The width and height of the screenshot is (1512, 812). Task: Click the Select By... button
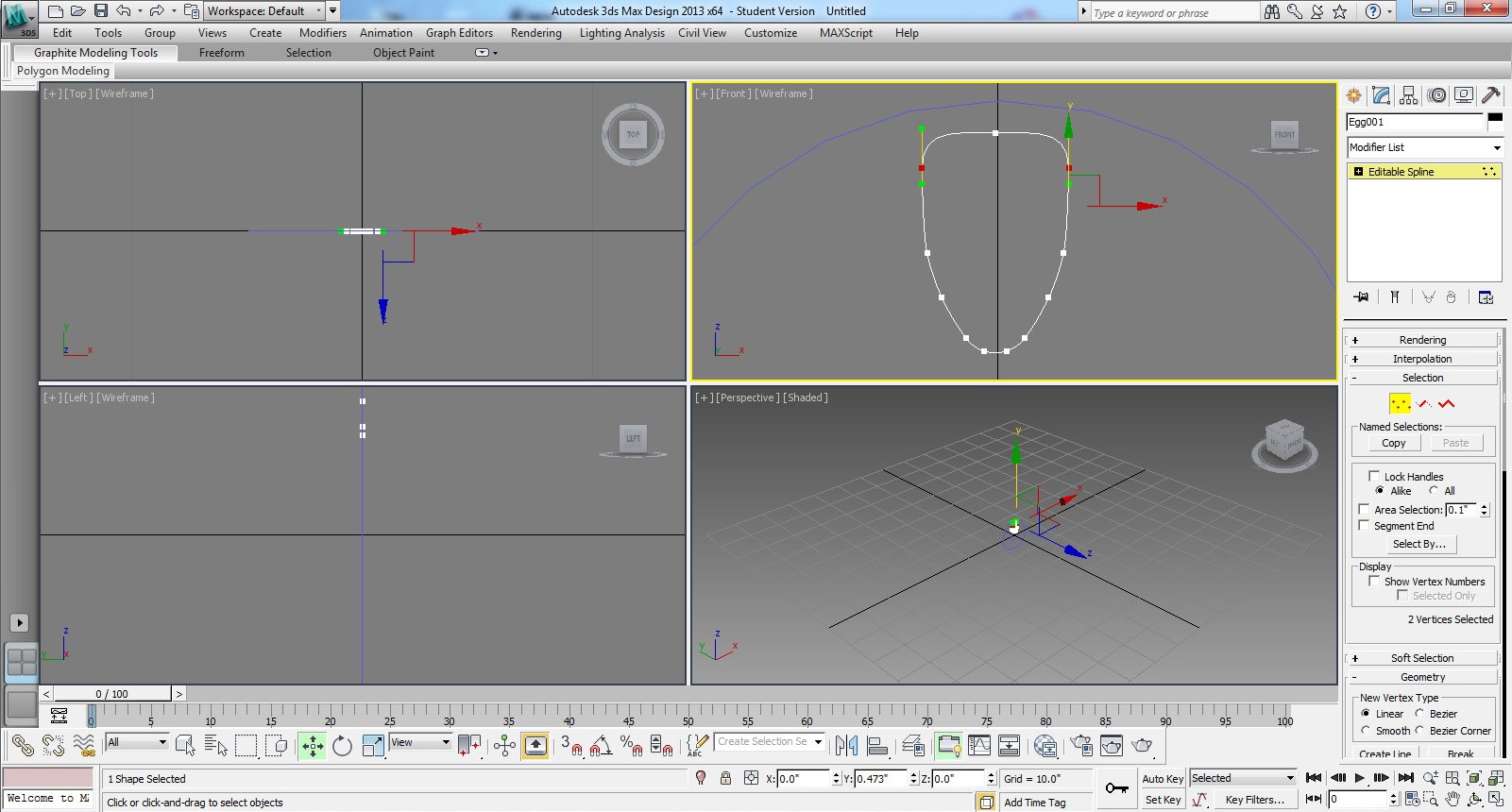coord(1419,544)
